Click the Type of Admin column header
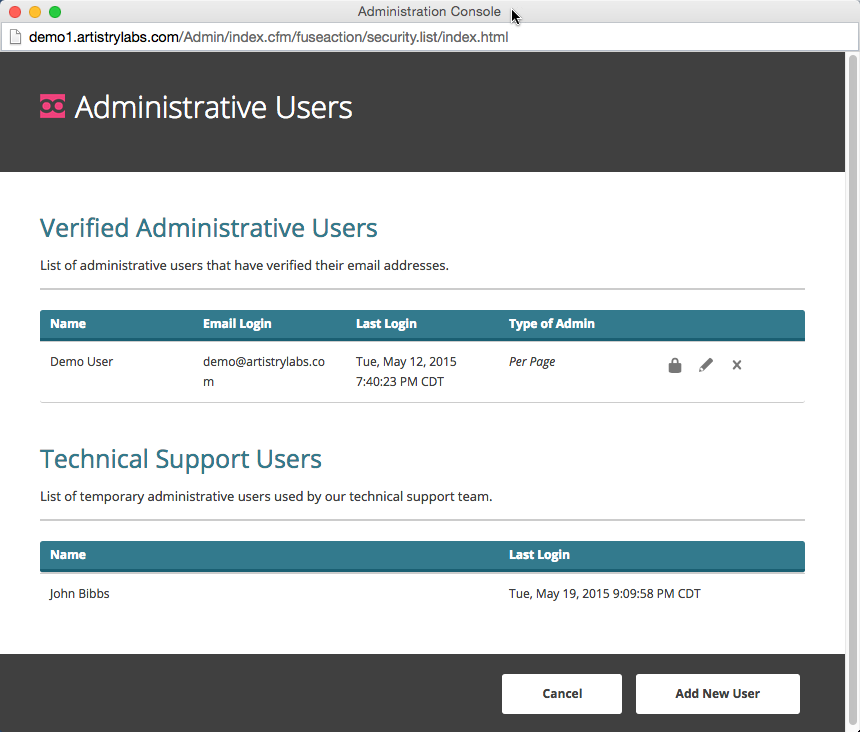Image resolution: width=860 pixels, height=732 pixels. [551, 324]
